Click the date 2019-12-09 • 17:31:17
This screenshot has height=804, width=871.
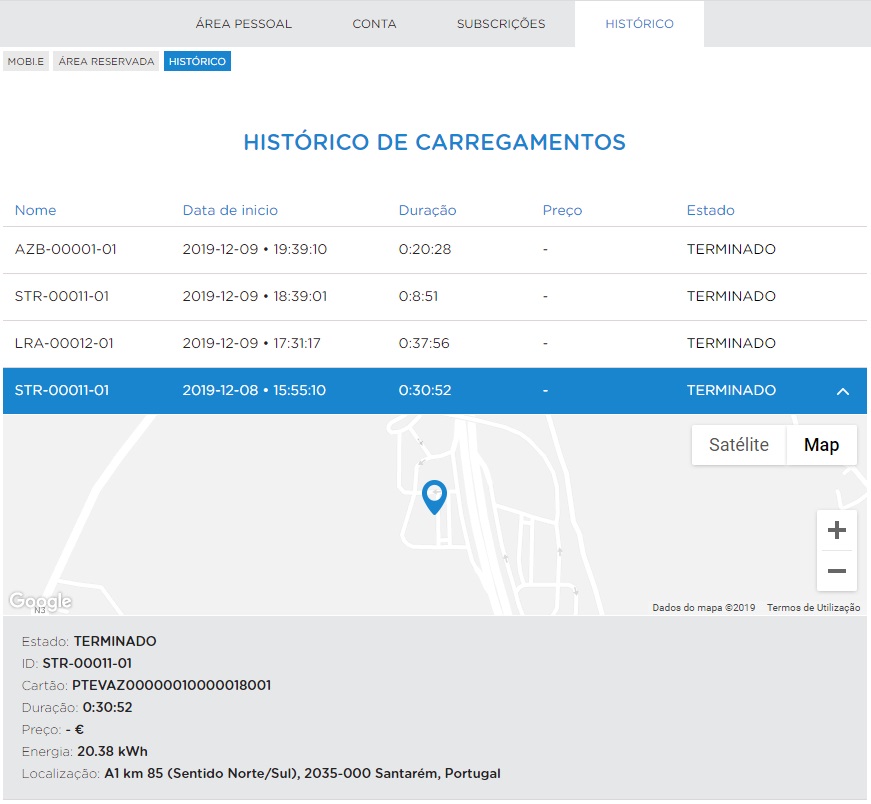click(x=252, y=343)
